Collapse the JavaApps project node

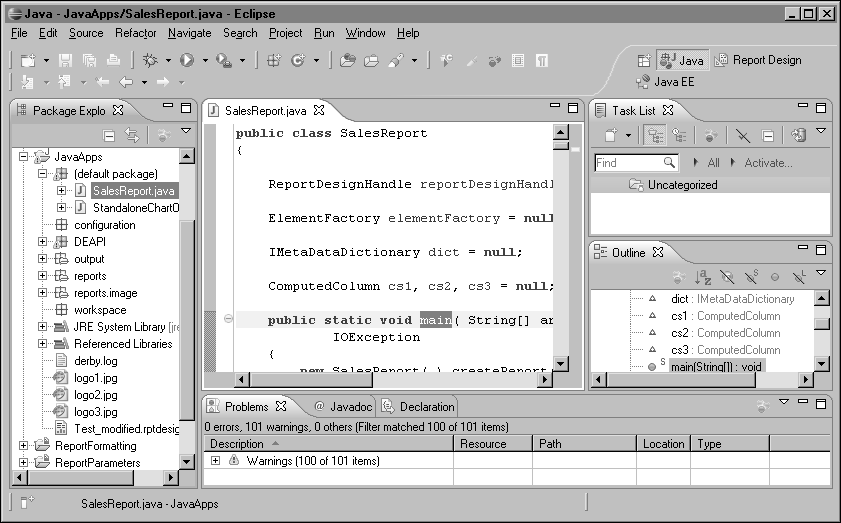(x=24, y=157)
